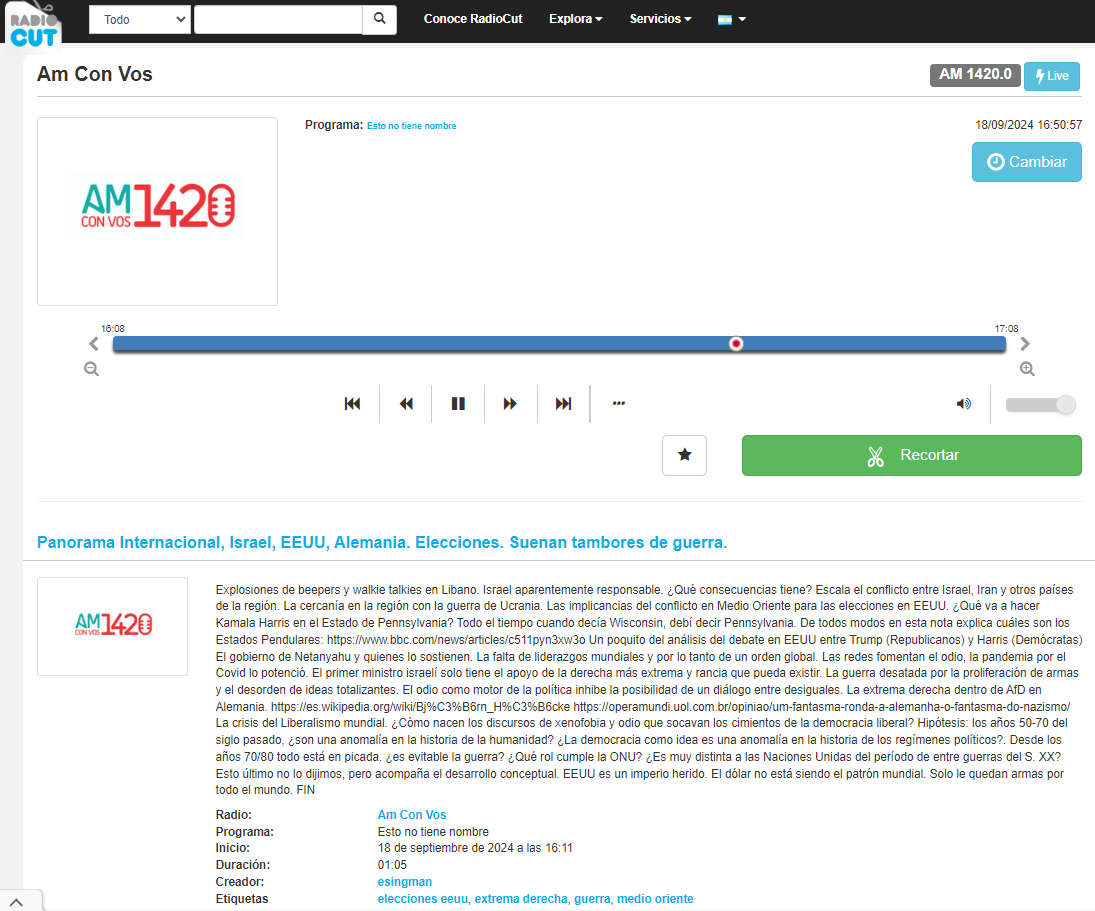1095x911 pixels.
Task: Open the Argentina flag language menu
Action: tap(732, 19)
